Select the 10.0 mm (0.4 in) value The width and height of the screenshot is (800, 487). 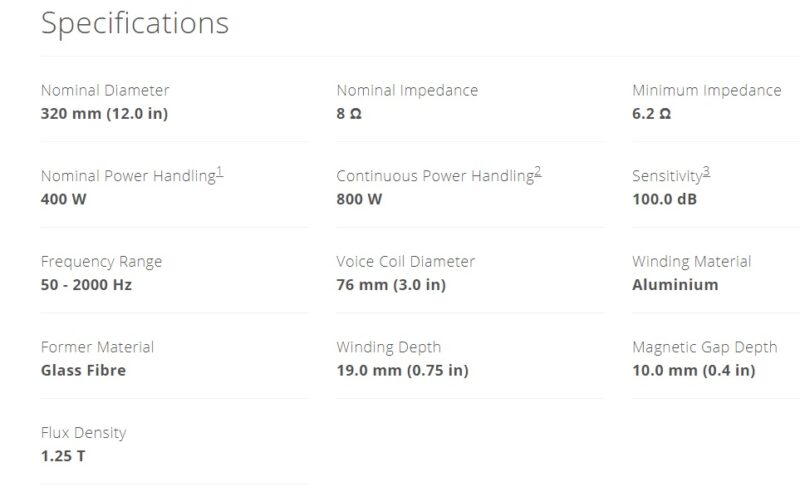point(693,371)
